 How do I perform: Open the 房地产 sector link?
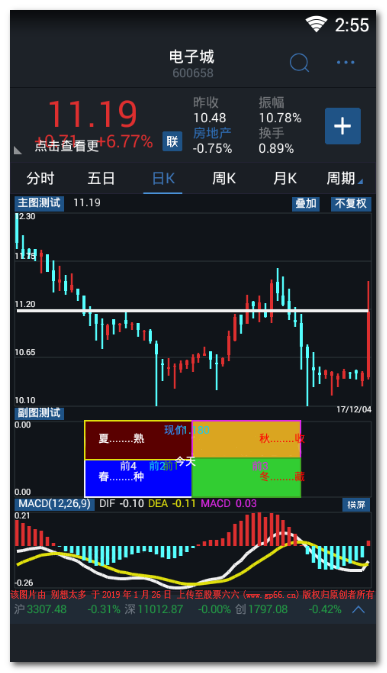click(212, 133)
